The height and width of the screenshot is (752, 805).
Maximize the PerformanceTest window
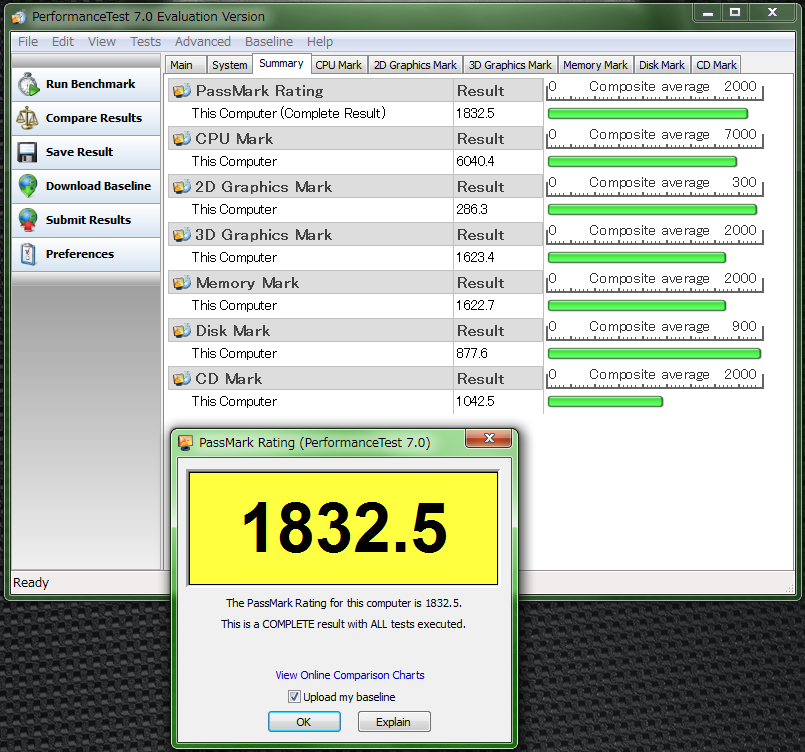point(735,12)
